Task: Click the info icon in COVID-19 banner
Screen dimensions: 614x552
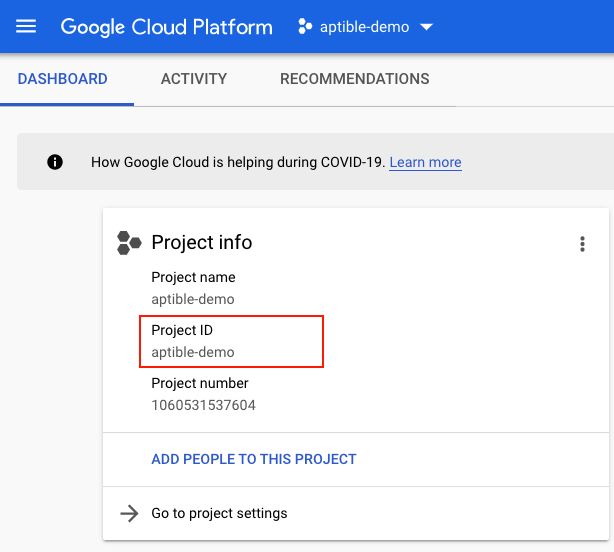Action: pyautogui.click(x=55, y=162)
